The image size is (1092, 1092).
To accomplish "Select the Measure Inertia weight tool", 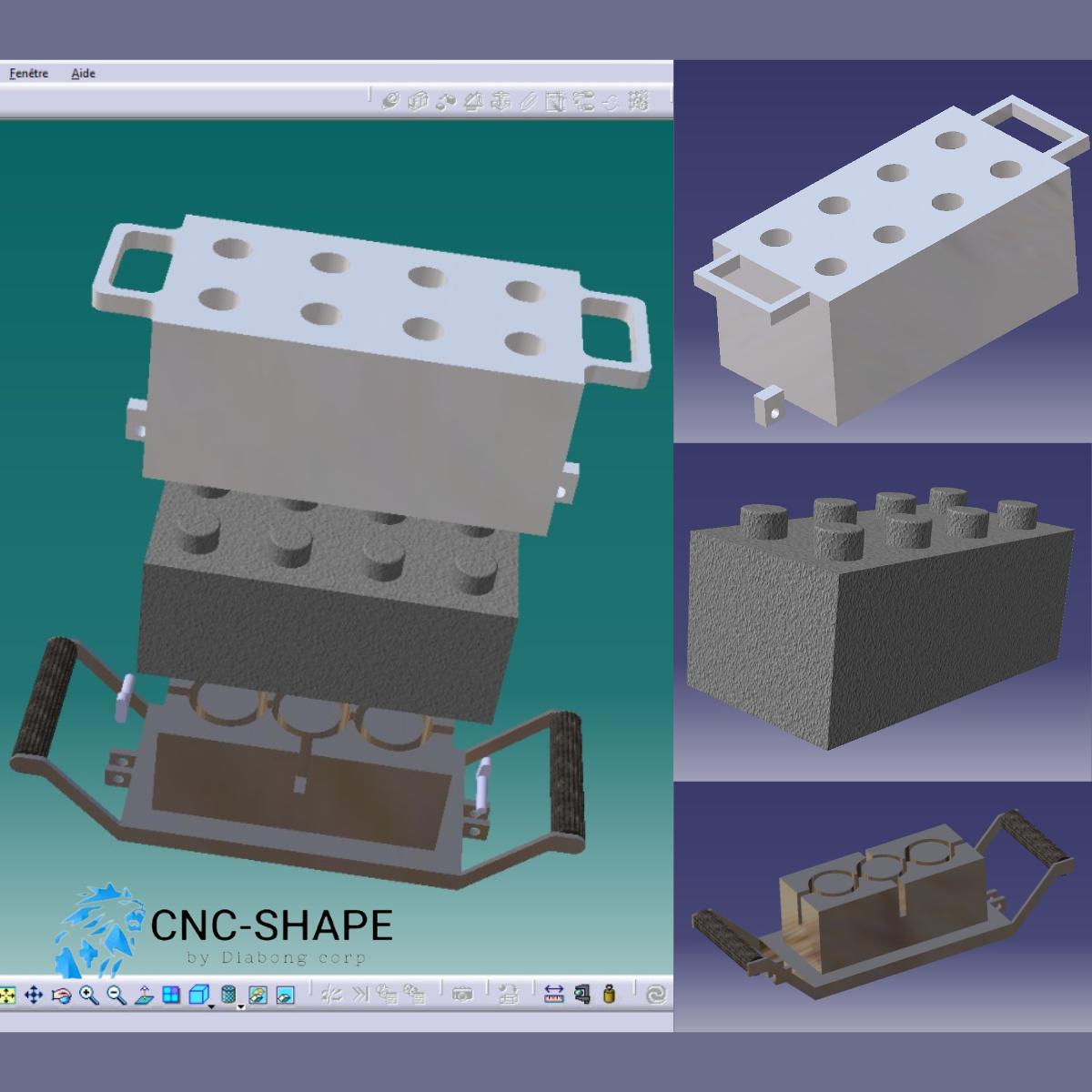I will 610,995.
